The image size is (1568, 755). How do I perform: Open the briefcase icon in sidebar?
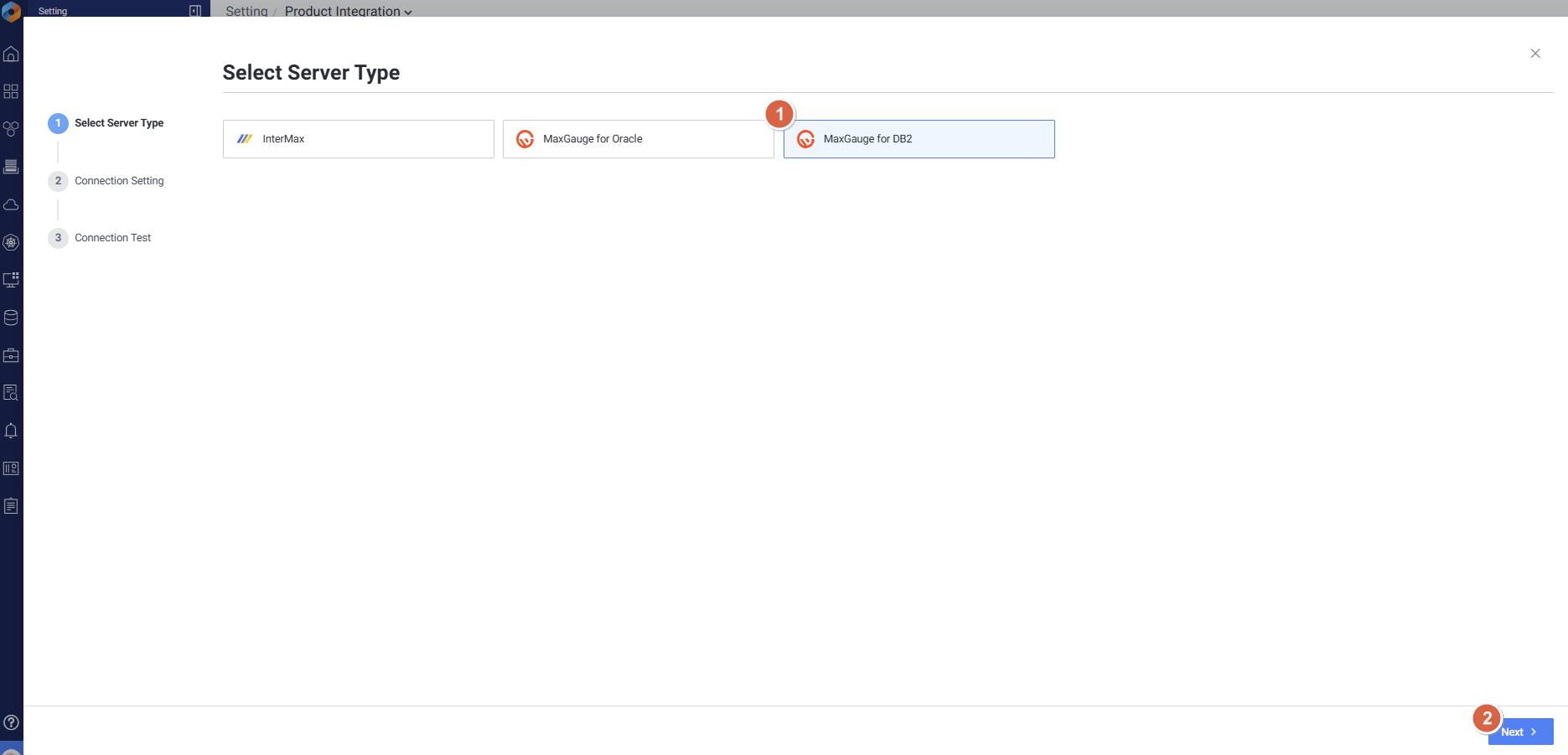coord(11,355)
